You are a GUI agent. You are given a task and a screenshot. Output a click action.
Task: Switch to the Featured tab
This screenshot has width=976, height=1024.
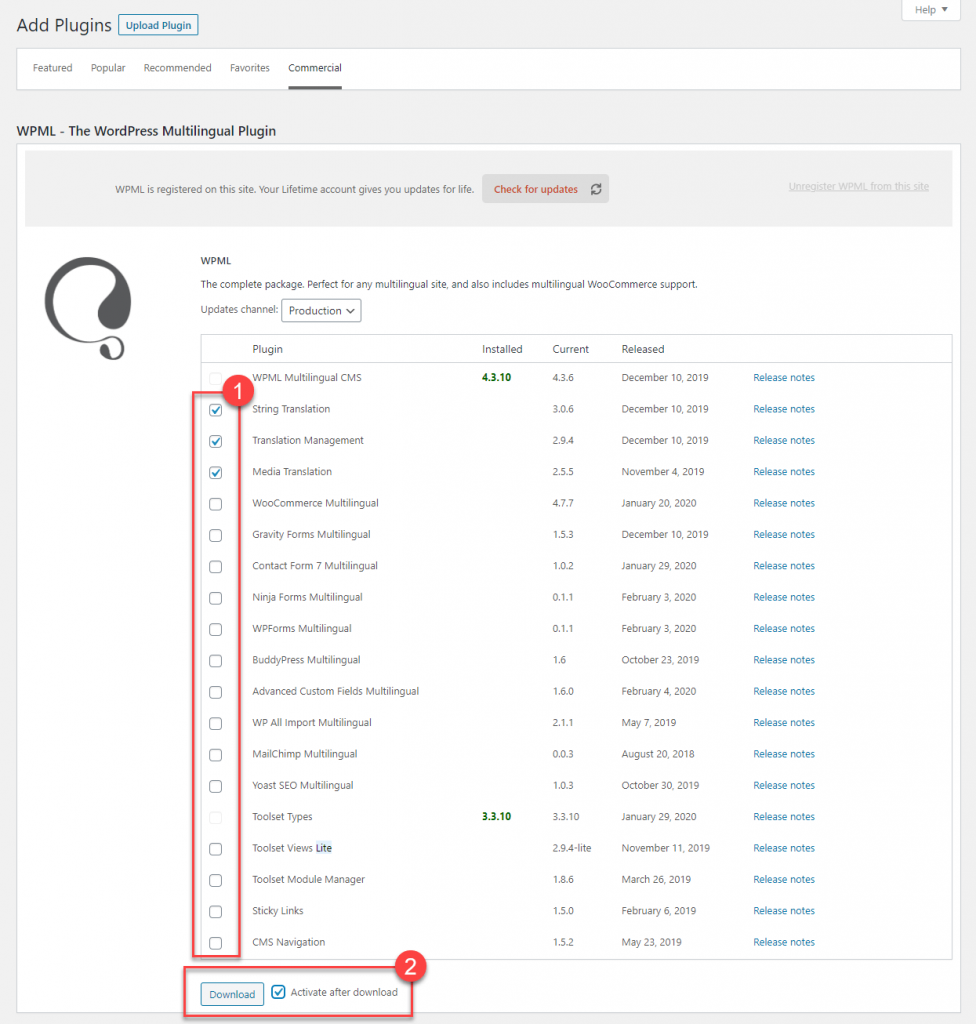click(52, 67)
